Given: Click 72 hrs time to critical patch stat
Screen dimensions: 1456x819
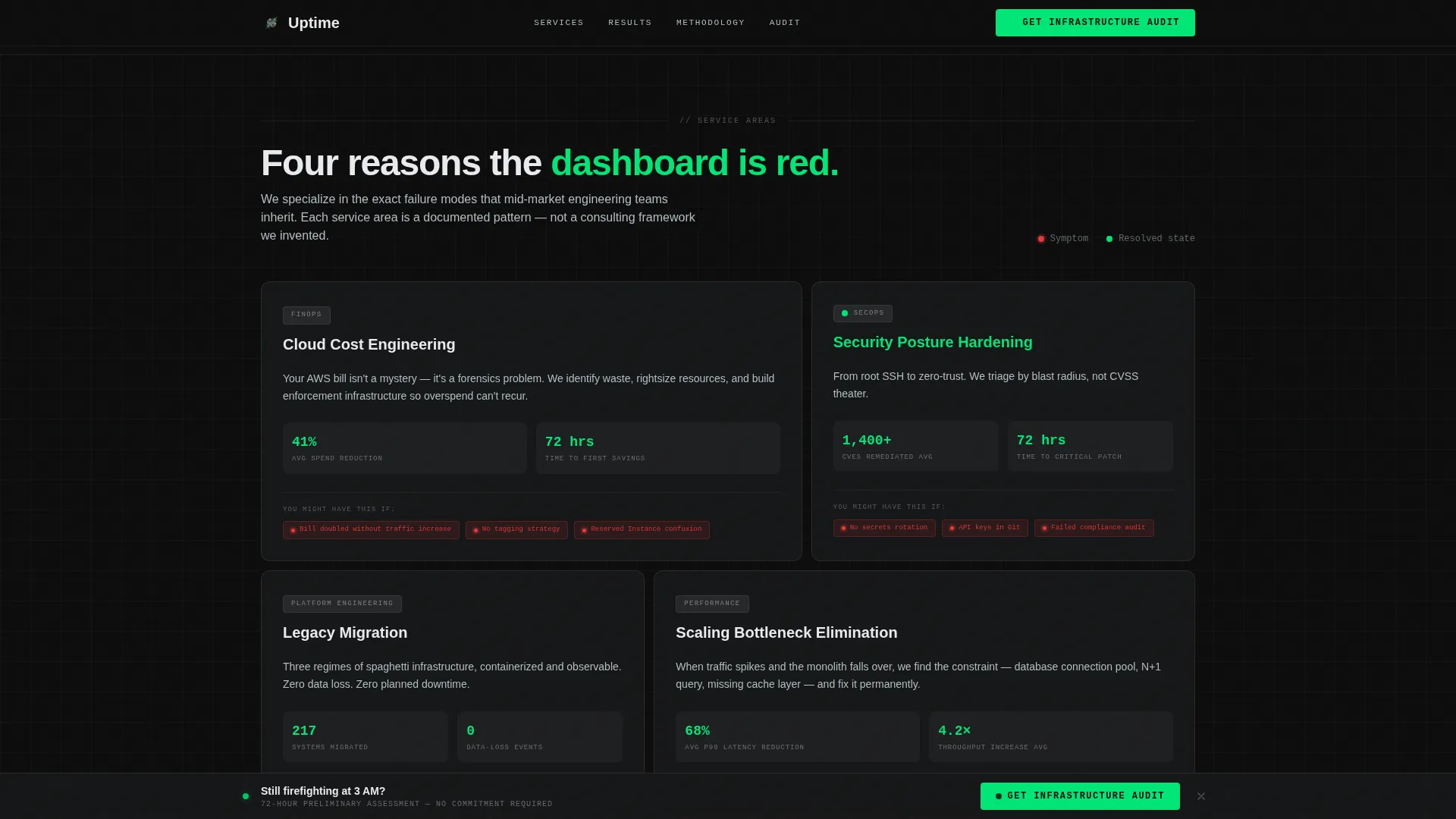Looking at the screenshot, I should pos(1090,447).
